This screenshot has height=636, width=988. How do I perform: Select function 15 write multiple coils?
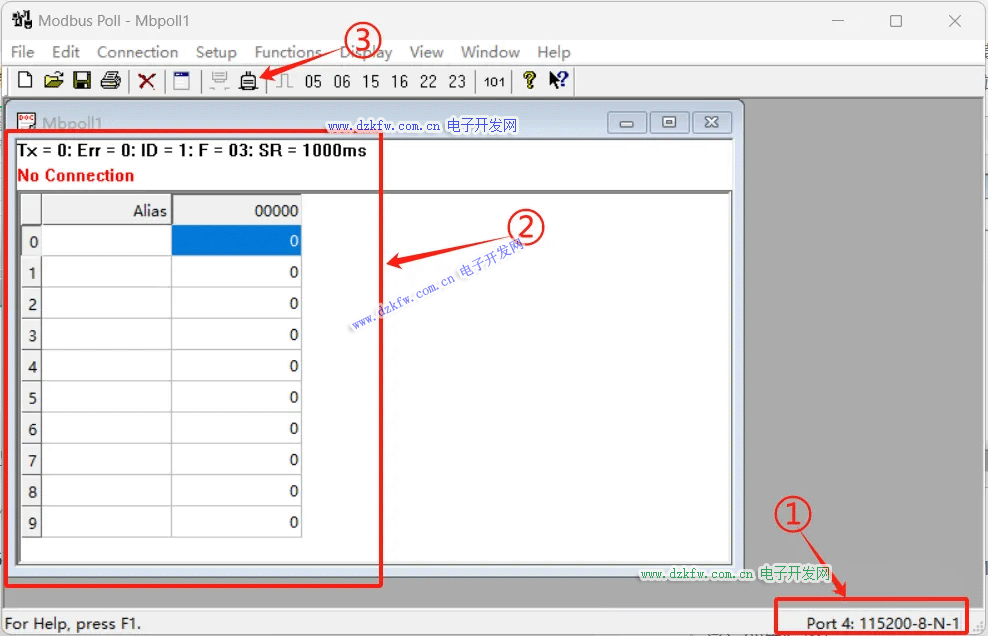(370, 81)
